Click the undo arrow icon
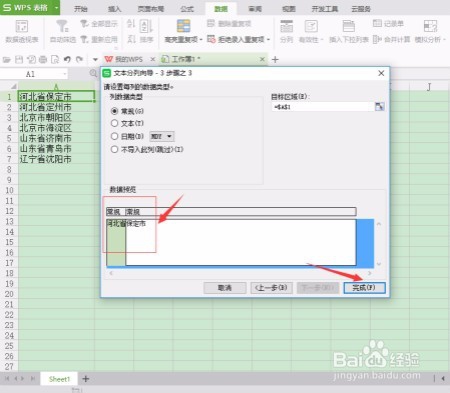 pyautogui.click(x=67, y=59)
